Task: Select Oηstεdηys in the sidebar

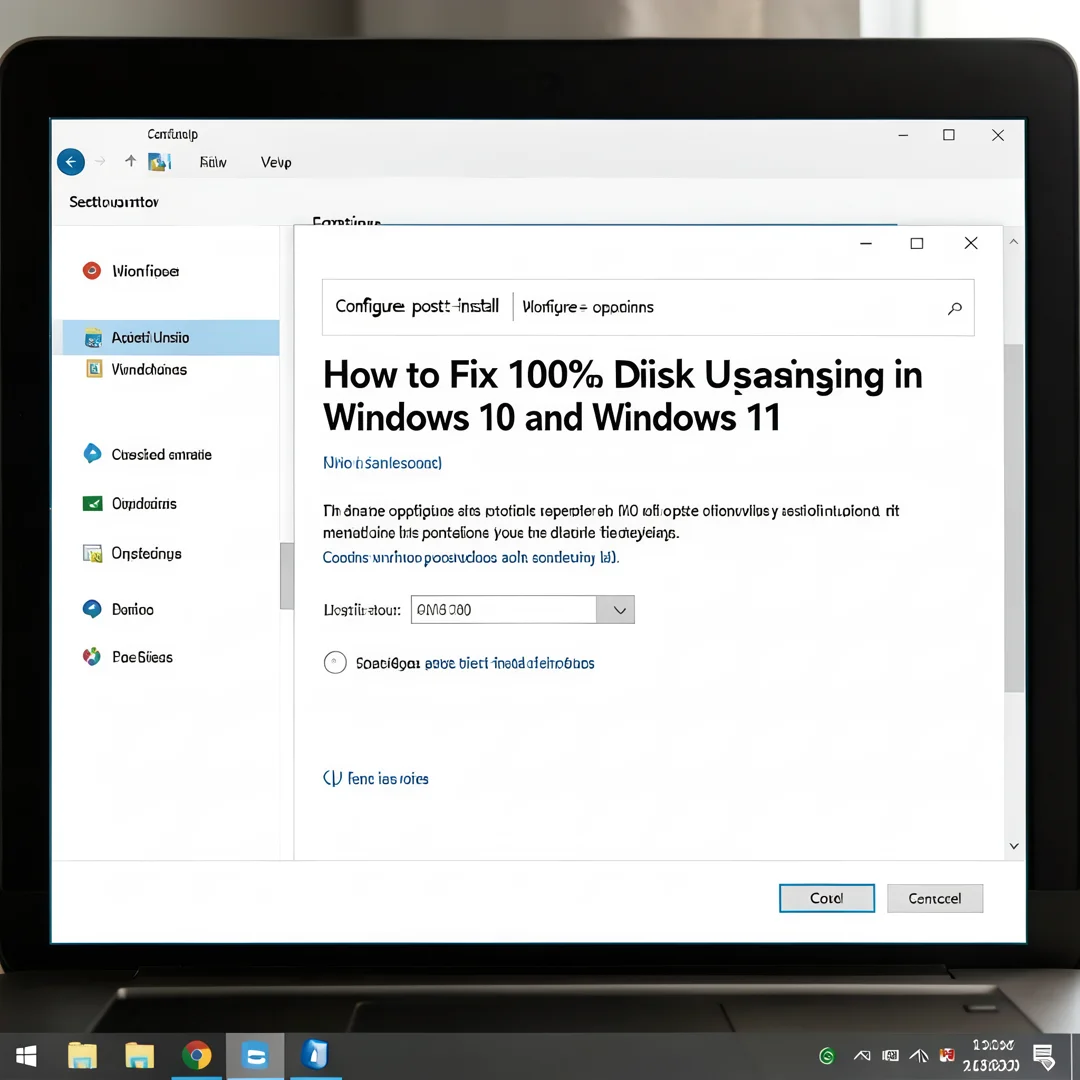Action: 147,554
